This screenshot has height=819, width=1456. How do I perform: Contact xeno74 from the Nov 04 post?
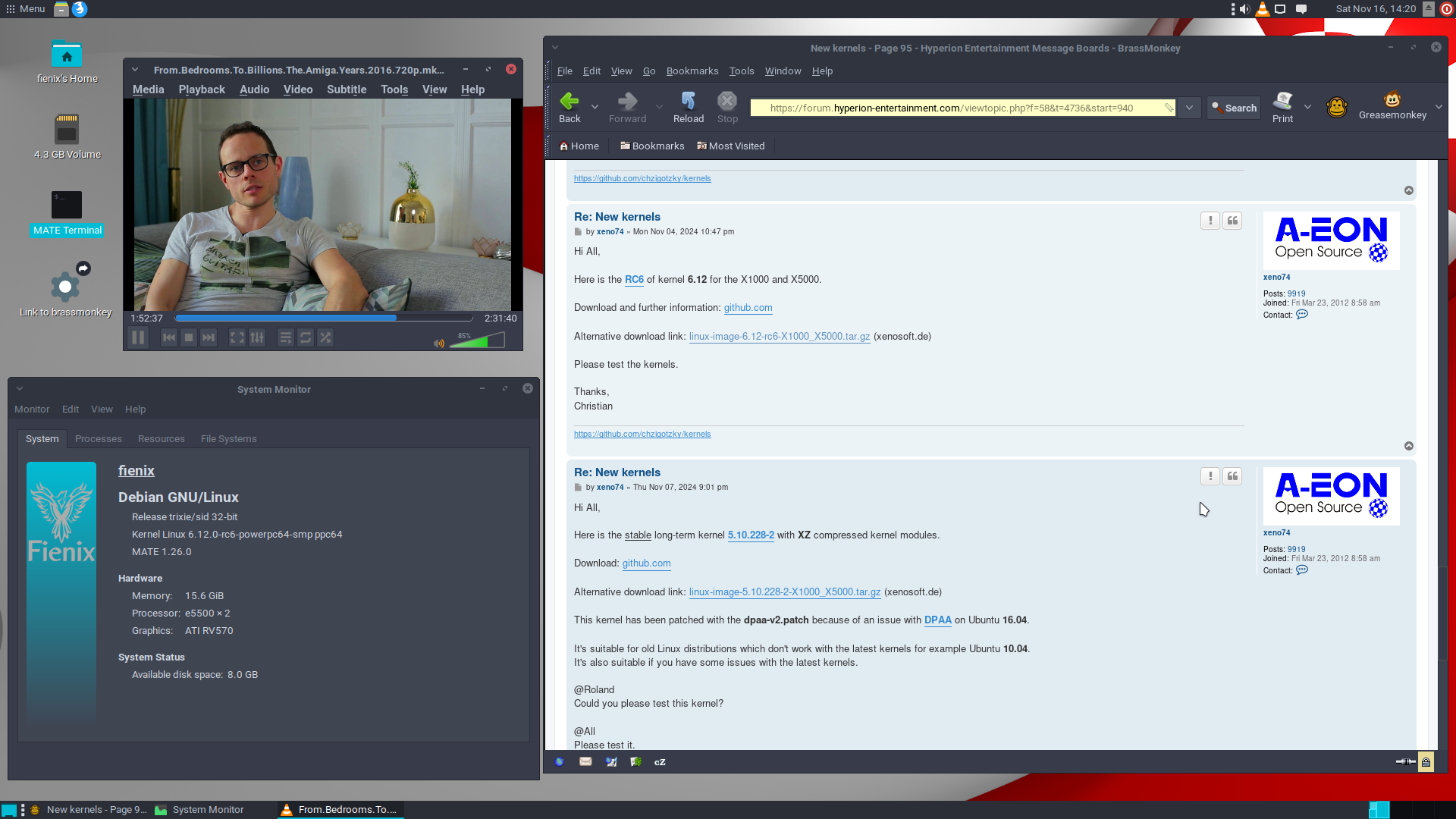tap(1302, 315)
